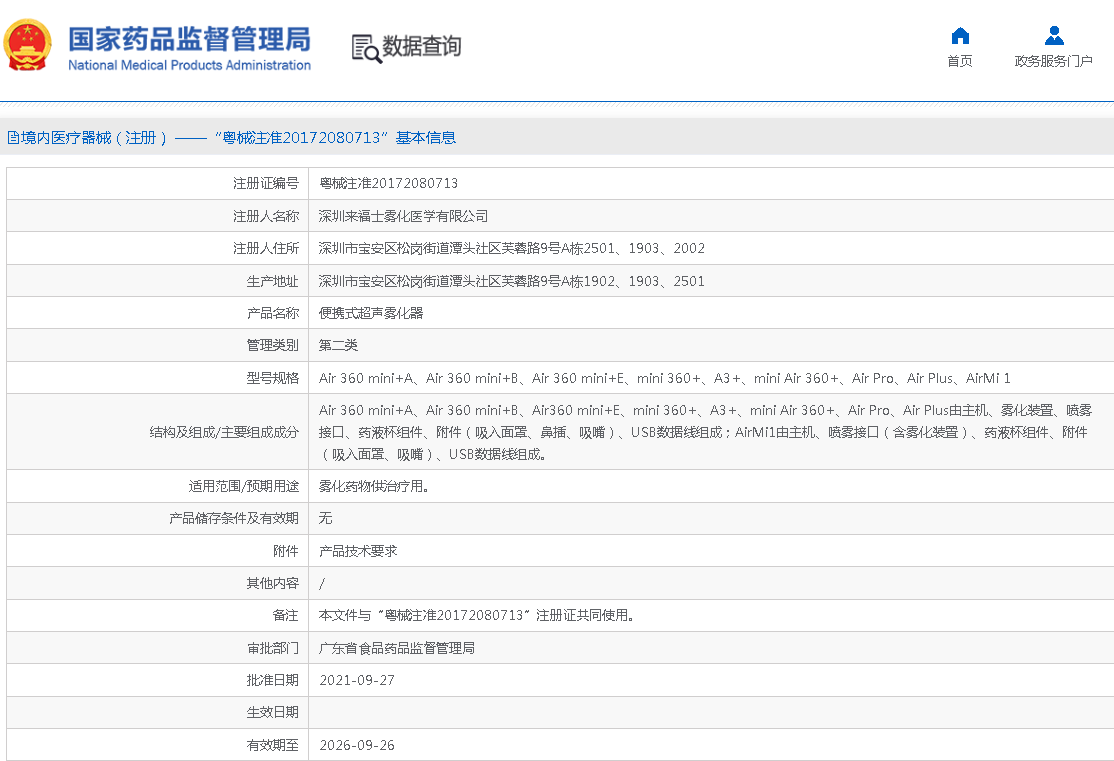This screenshot has height=761, width=1114.
Task: Click the expiry date 2026-09-26
Action: click(357, 745)
